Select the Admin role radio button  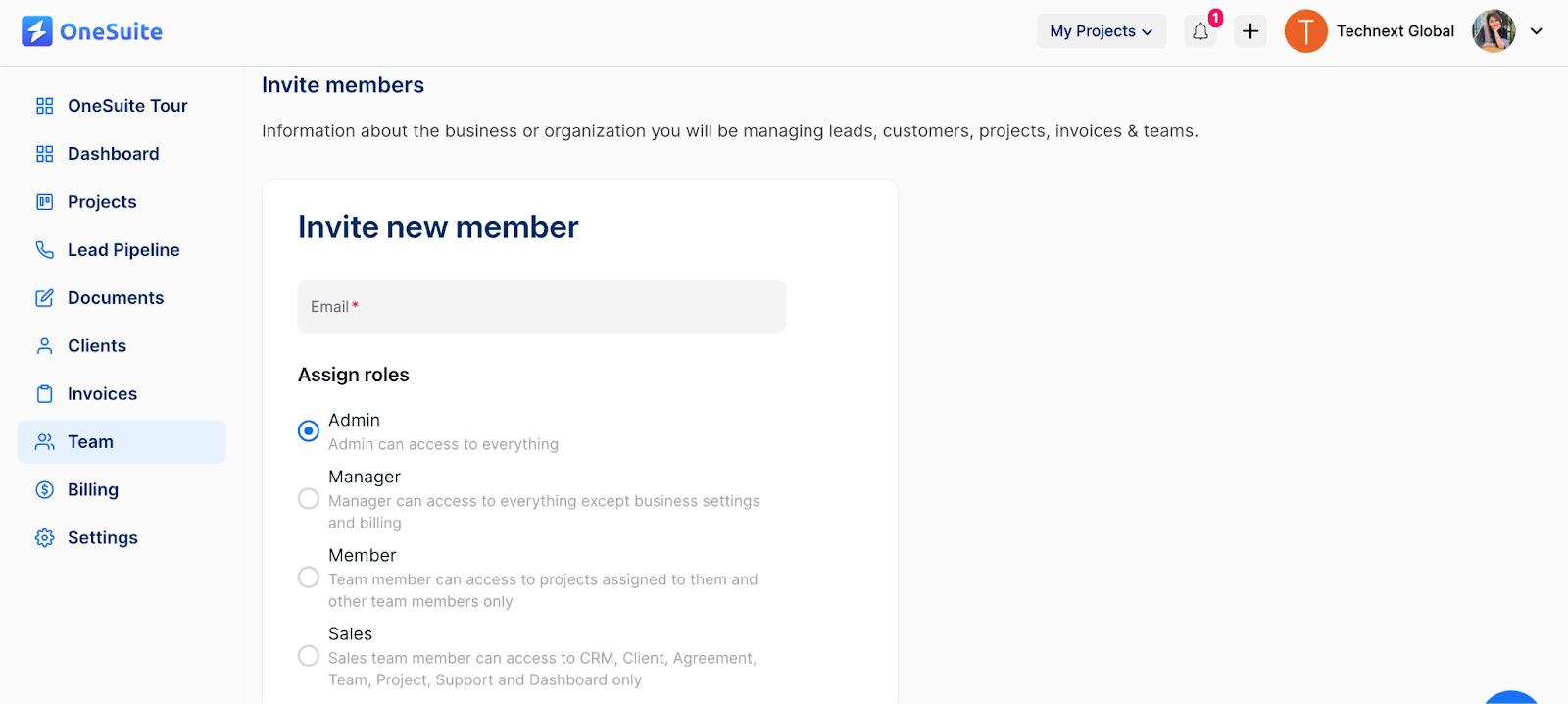coord(309,430)
